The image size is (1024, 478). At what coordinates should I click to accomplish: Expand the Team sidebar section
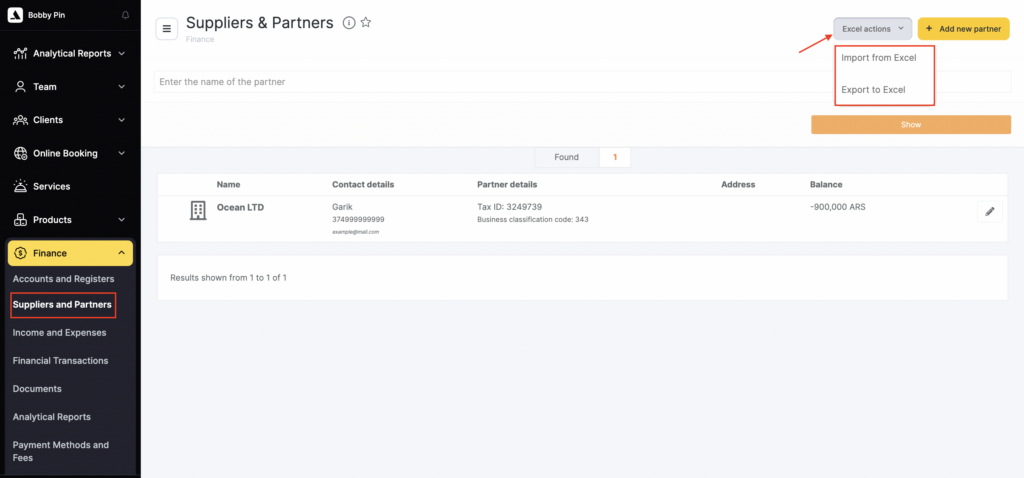70,87
